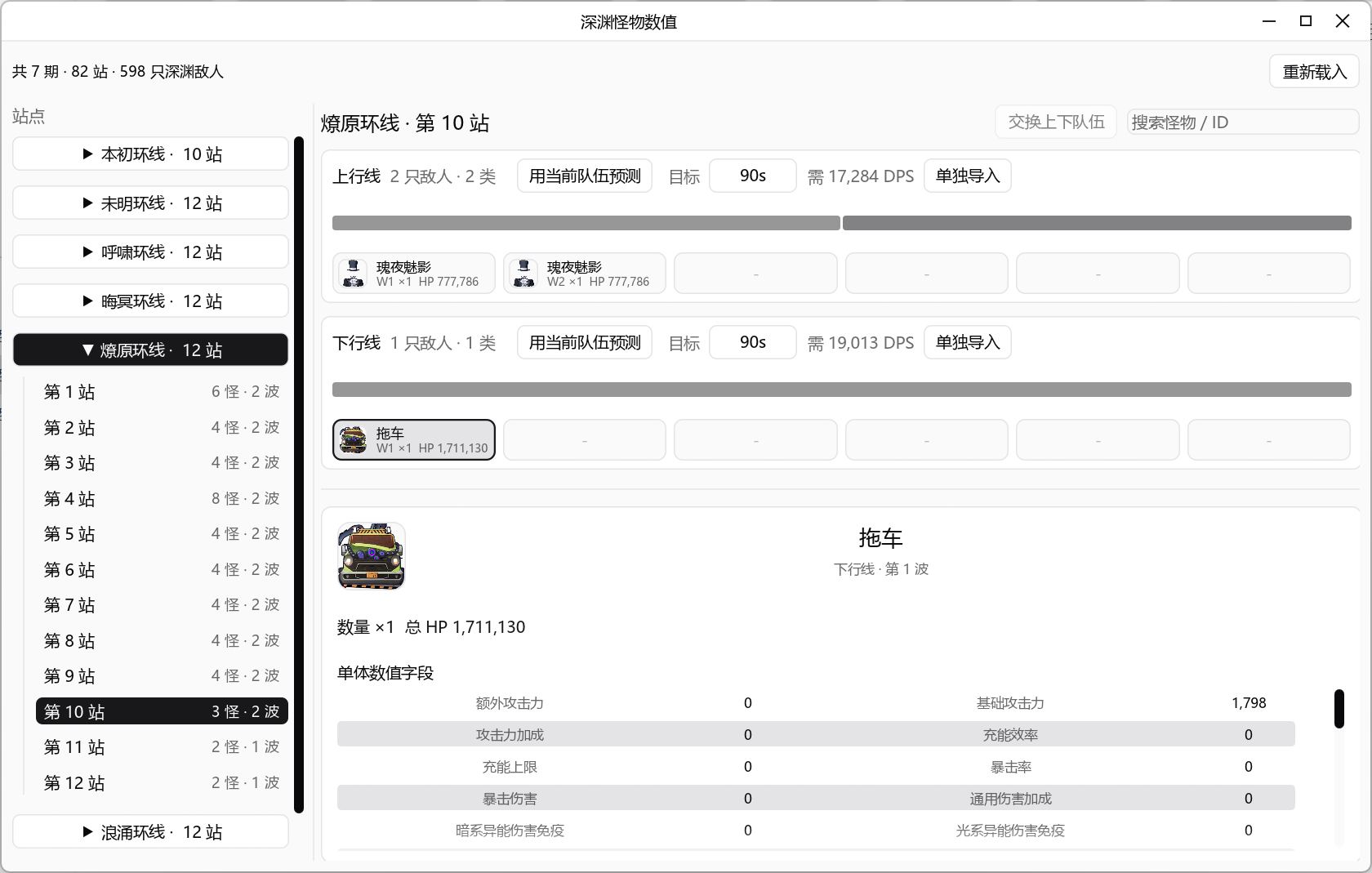Click the 上行线 wave 2 progress bar segment
Image resolution: width=1372 pixels, height=873 pixels.
[1097, 223]
